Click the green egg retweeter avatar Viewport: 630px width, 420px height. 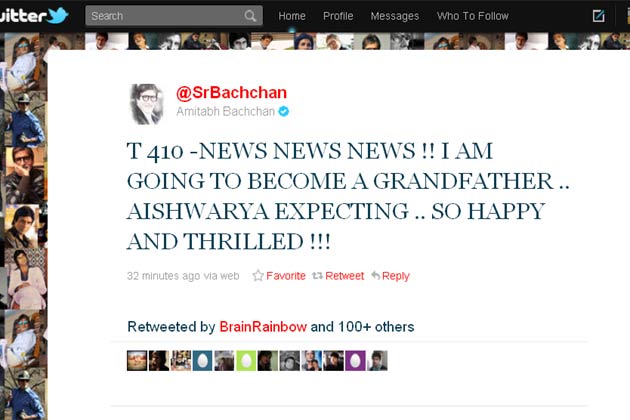[246, 361]
